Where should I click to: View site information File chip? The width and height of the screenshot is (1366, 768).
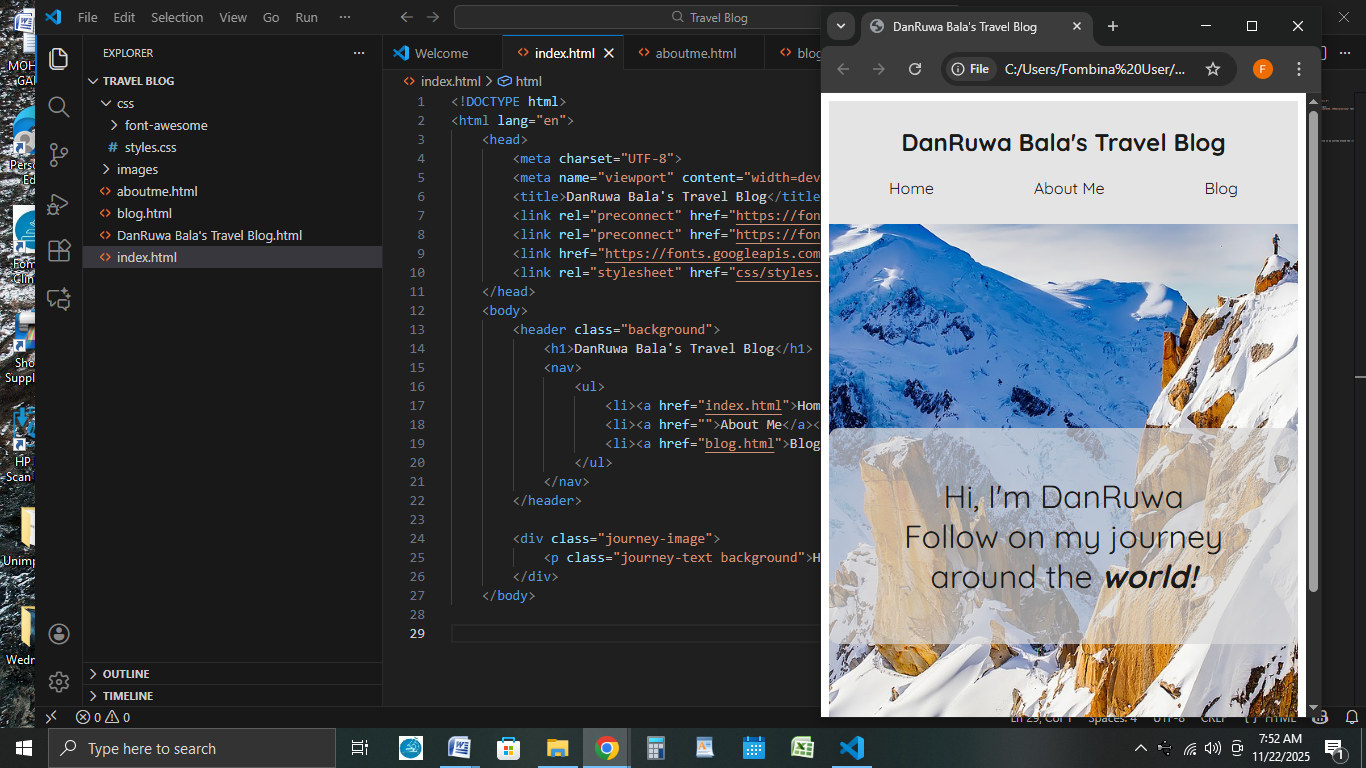point(969,69)
